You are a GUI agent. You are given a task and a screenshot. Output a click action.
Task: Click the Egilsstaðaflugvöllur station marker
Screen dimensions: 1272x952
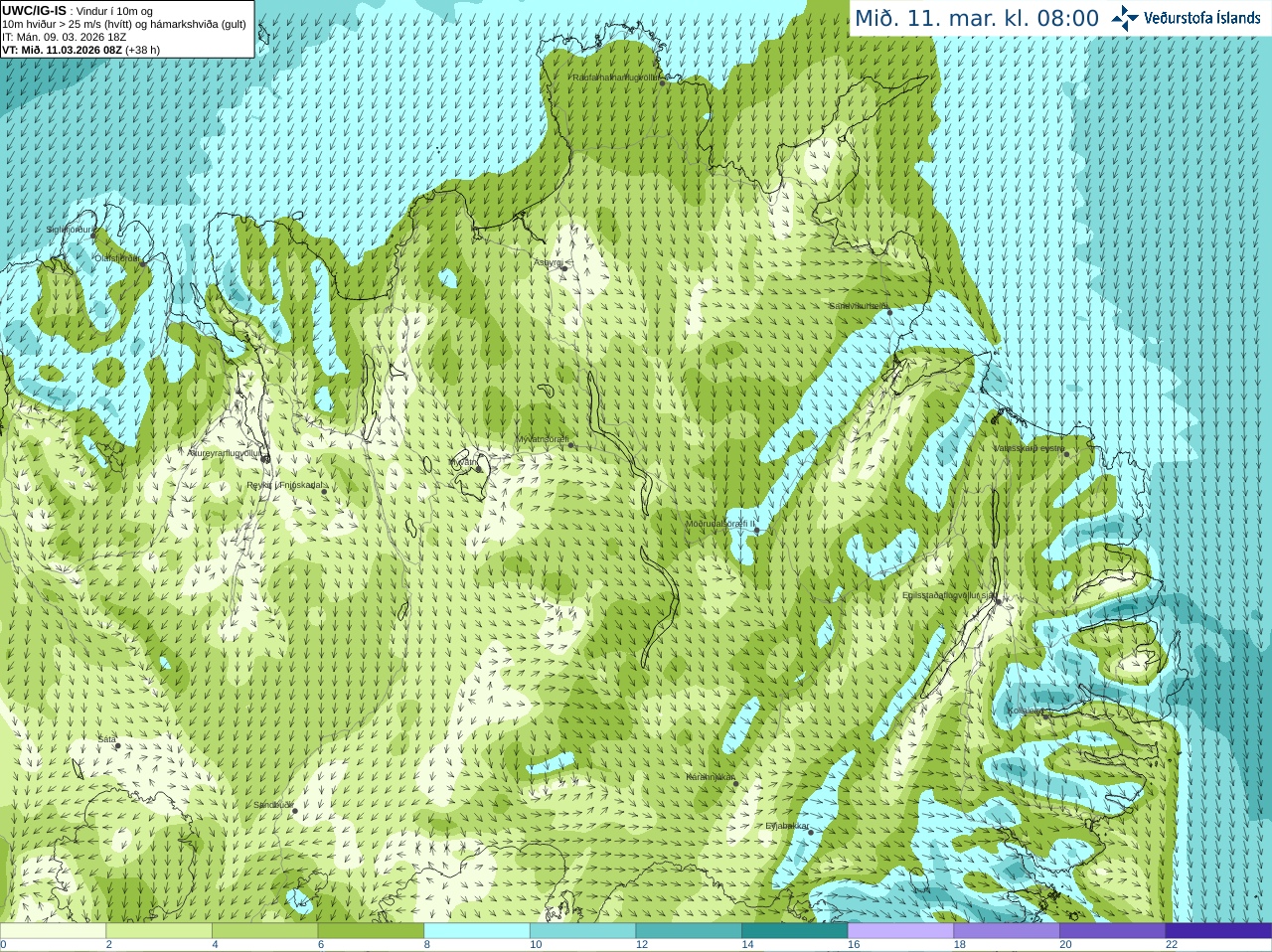[x=999, y=601]
